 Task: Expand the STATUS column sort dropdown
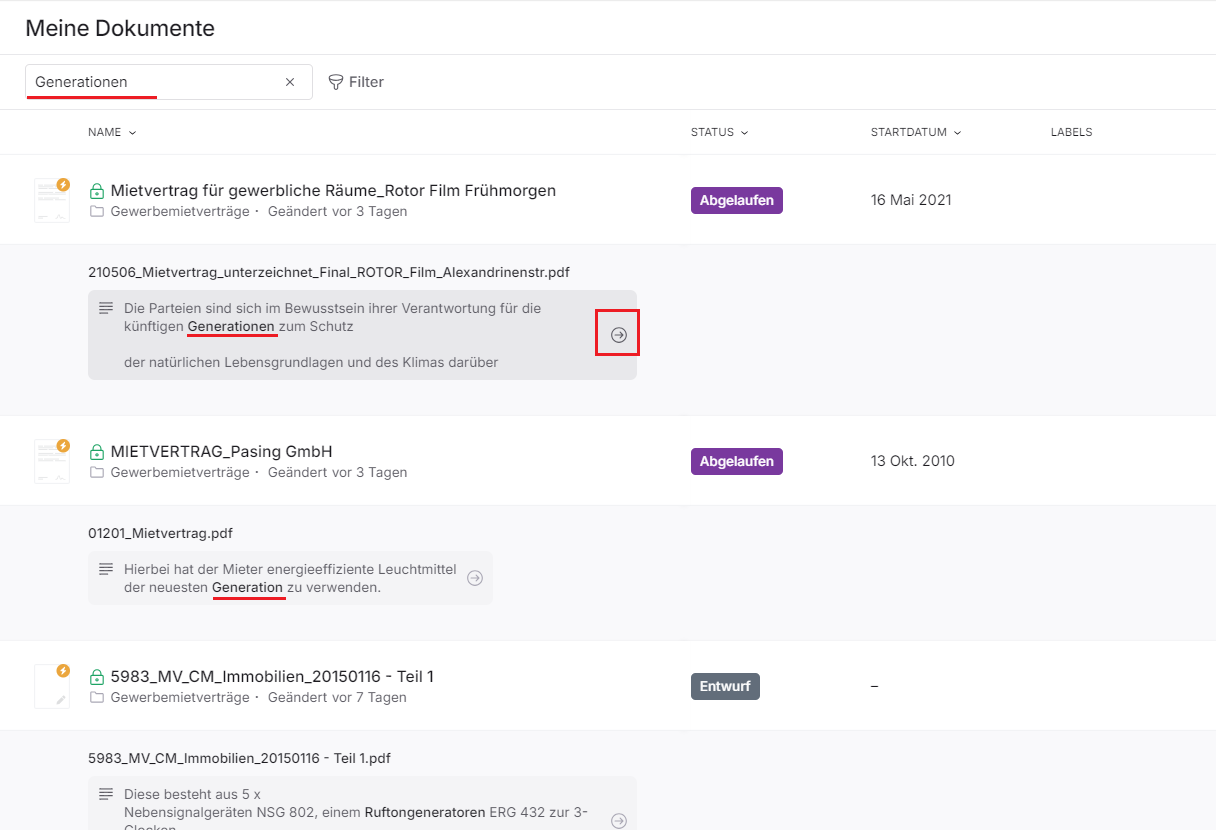(x=719, y=132)
